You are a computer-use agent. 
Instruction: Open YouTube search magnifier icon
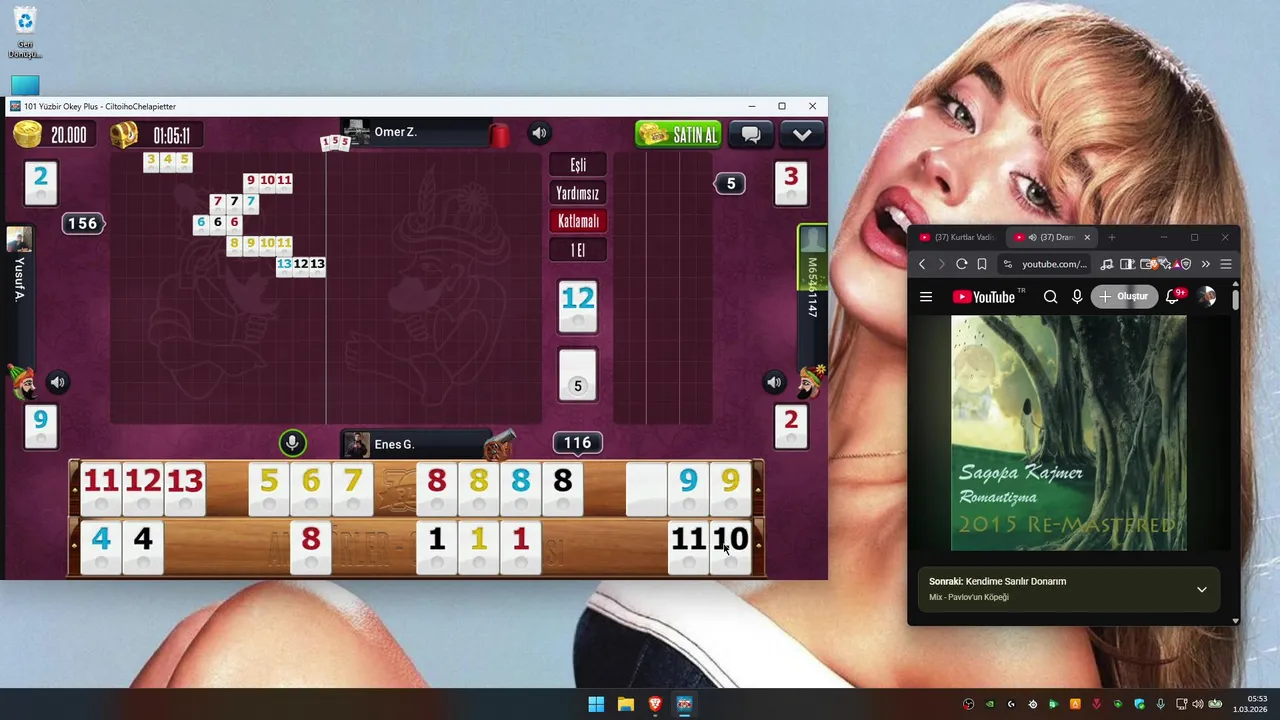tap(1050, 297)
